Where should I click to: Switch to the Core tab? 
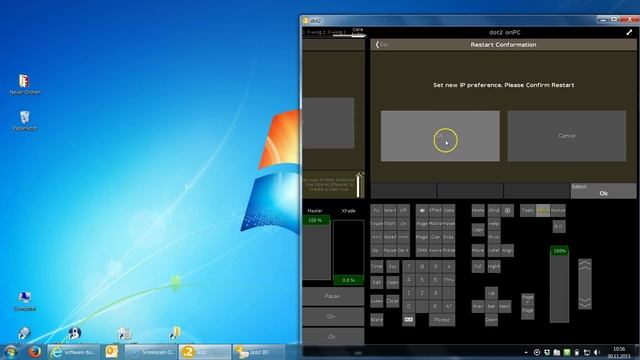(x=358, y=32)
